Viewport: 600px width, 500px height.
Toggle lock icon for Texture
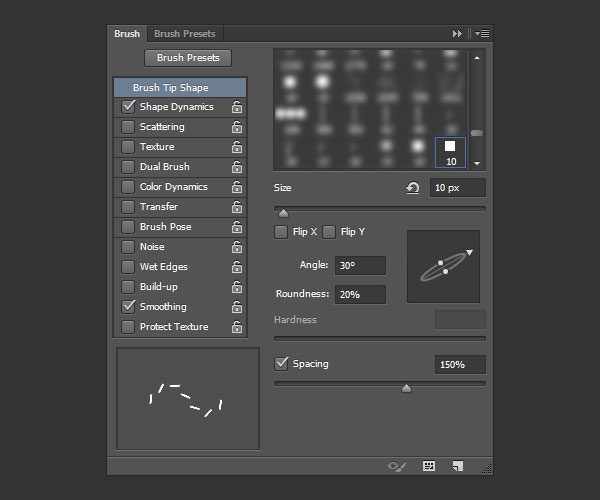pos(237,147)
